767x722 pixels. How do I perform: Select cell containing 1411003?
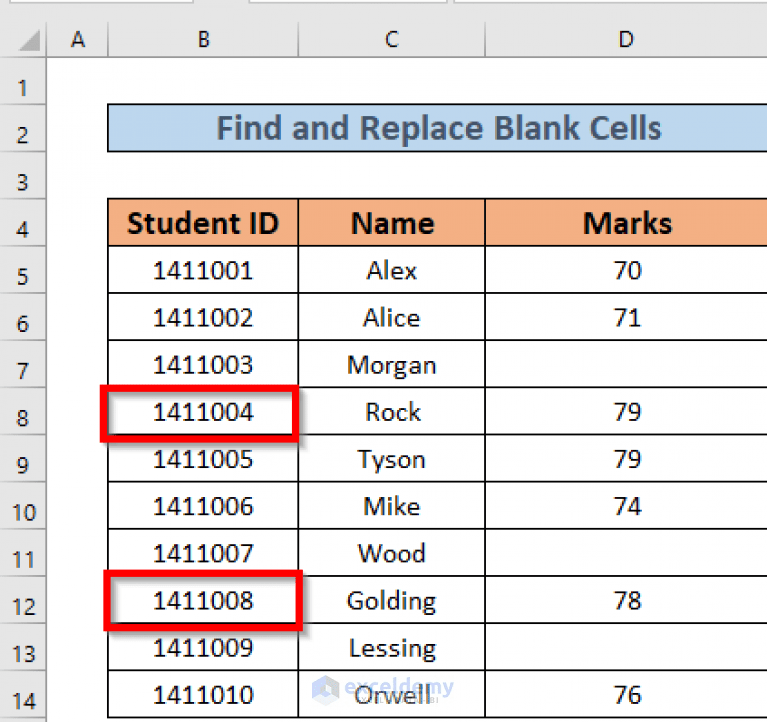click(203, 364)
